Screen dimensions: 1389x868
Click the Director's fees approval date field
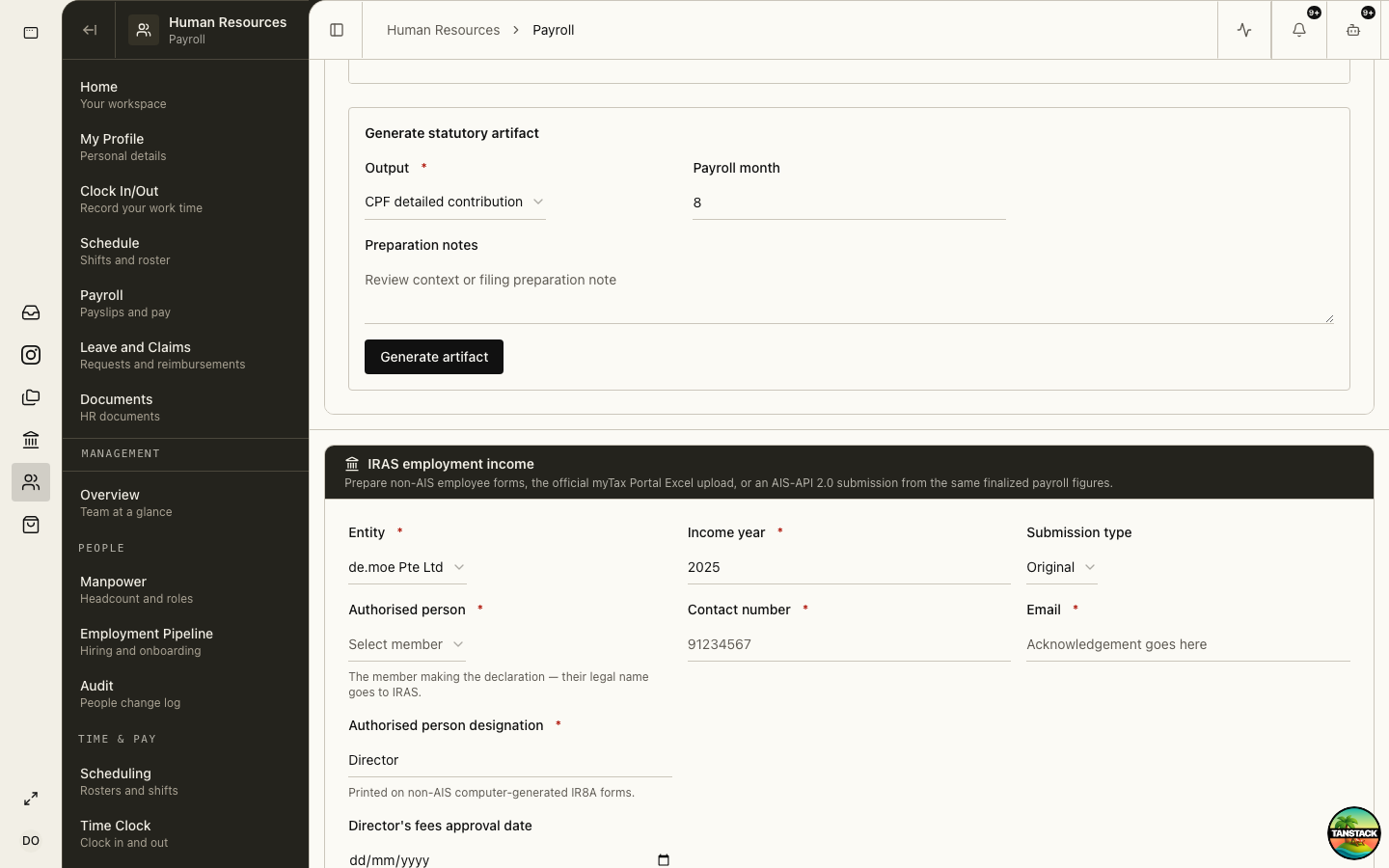pyautogui.click(x=510, y=858)
